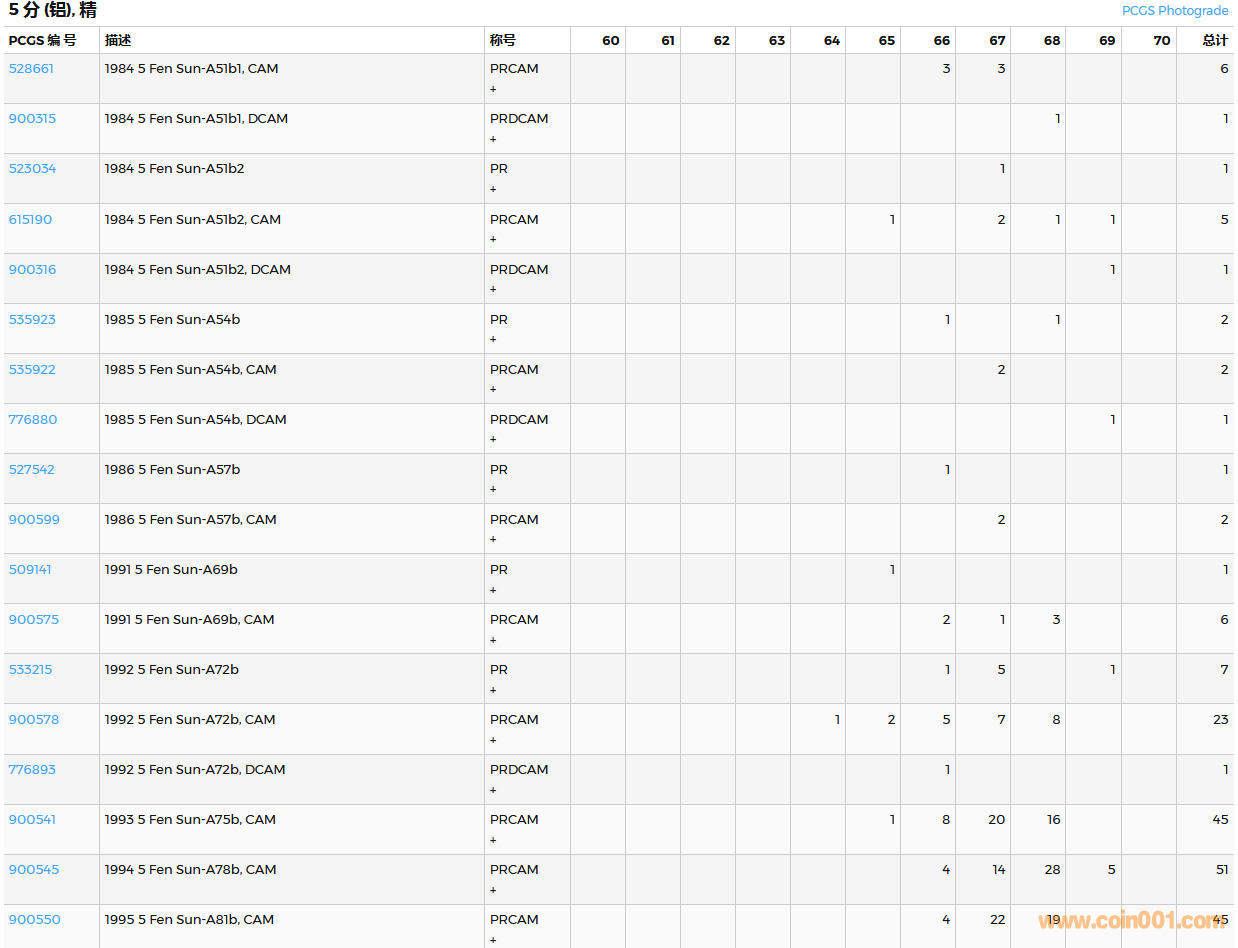Viewport: 1238px width, 948px height.
Task: Click the grade 70 column header
Action: point(1161,41)
